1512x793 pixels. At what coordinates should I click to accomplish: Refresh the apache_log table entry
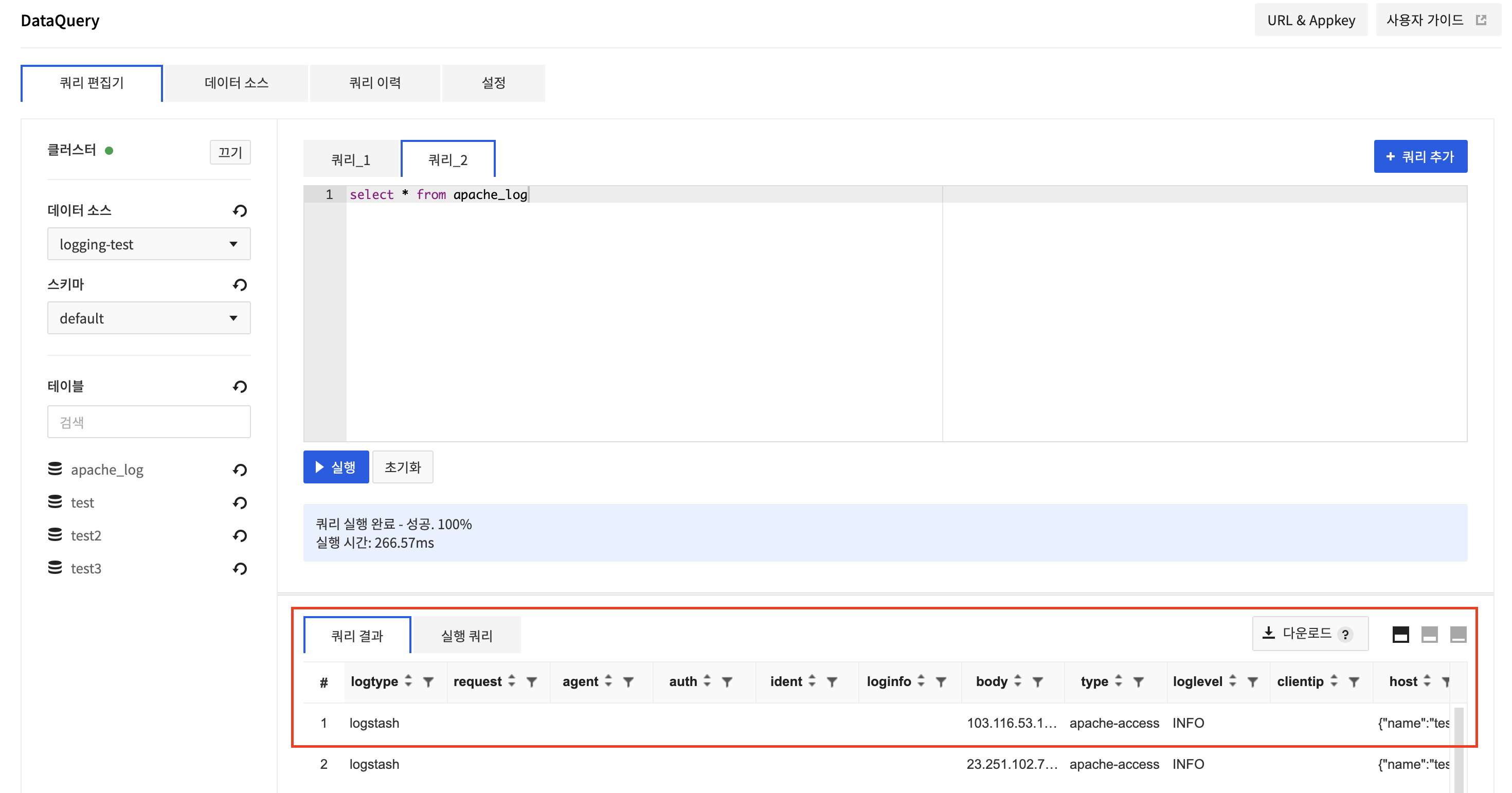240,470
